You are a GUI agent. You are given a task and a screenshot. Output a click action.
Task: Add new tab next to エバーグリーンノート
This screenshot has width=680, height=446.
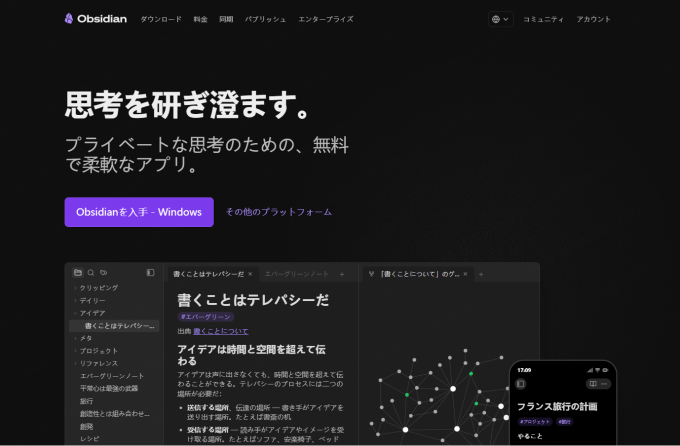[x=342, y=274]
